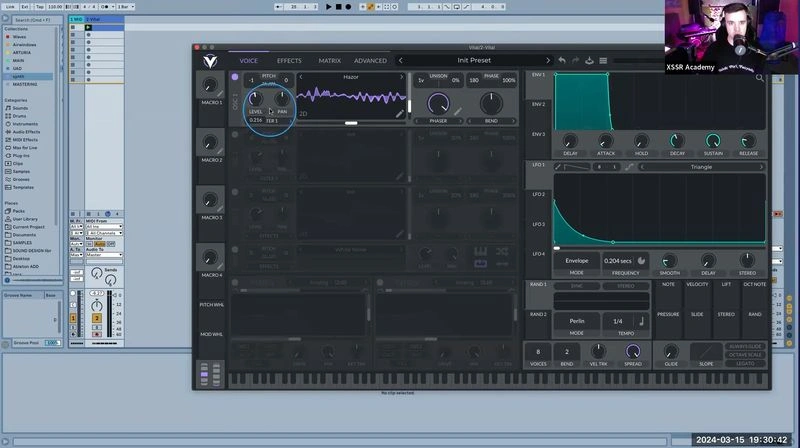Toggle oscillator 1 power button
The width and height of the screenshot is (800, 448).
point(235,77)
